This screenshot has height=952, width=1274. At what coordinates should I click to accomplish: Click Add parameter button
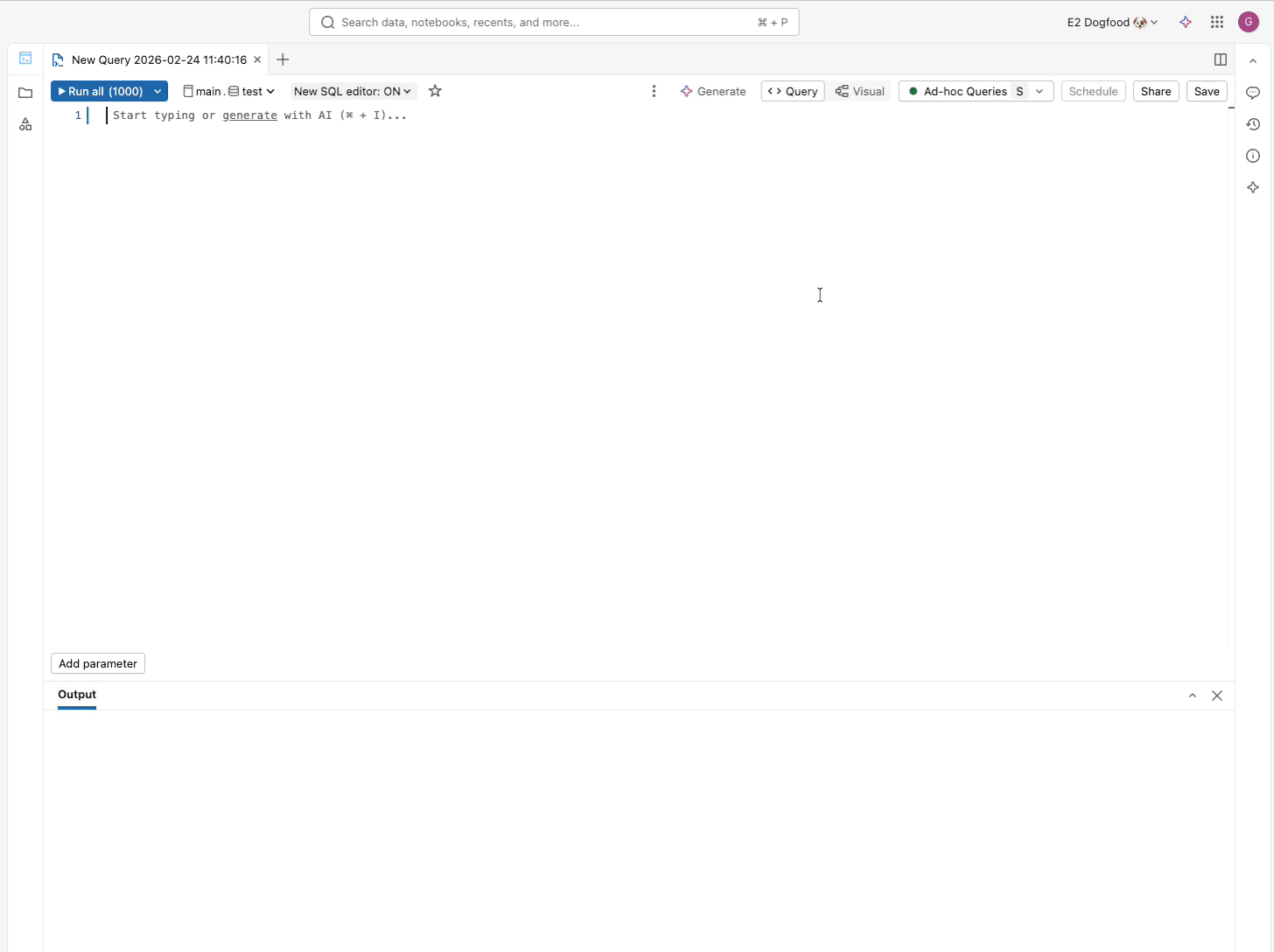98,663
